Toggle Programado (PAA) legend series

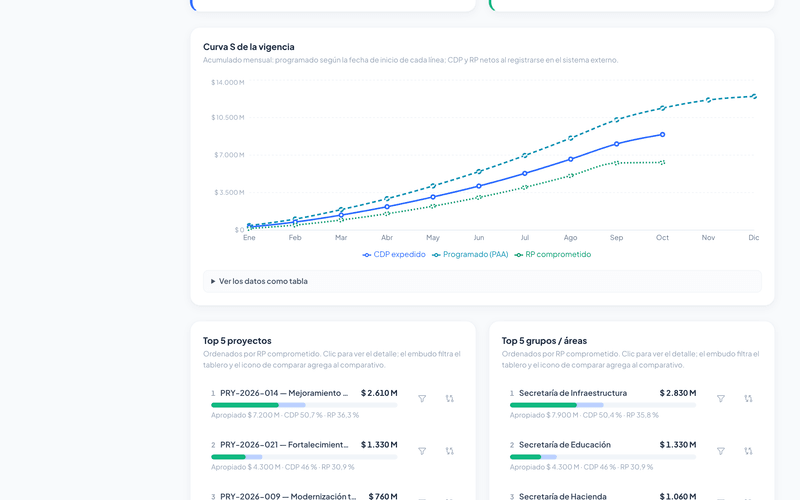coord(470,254)
